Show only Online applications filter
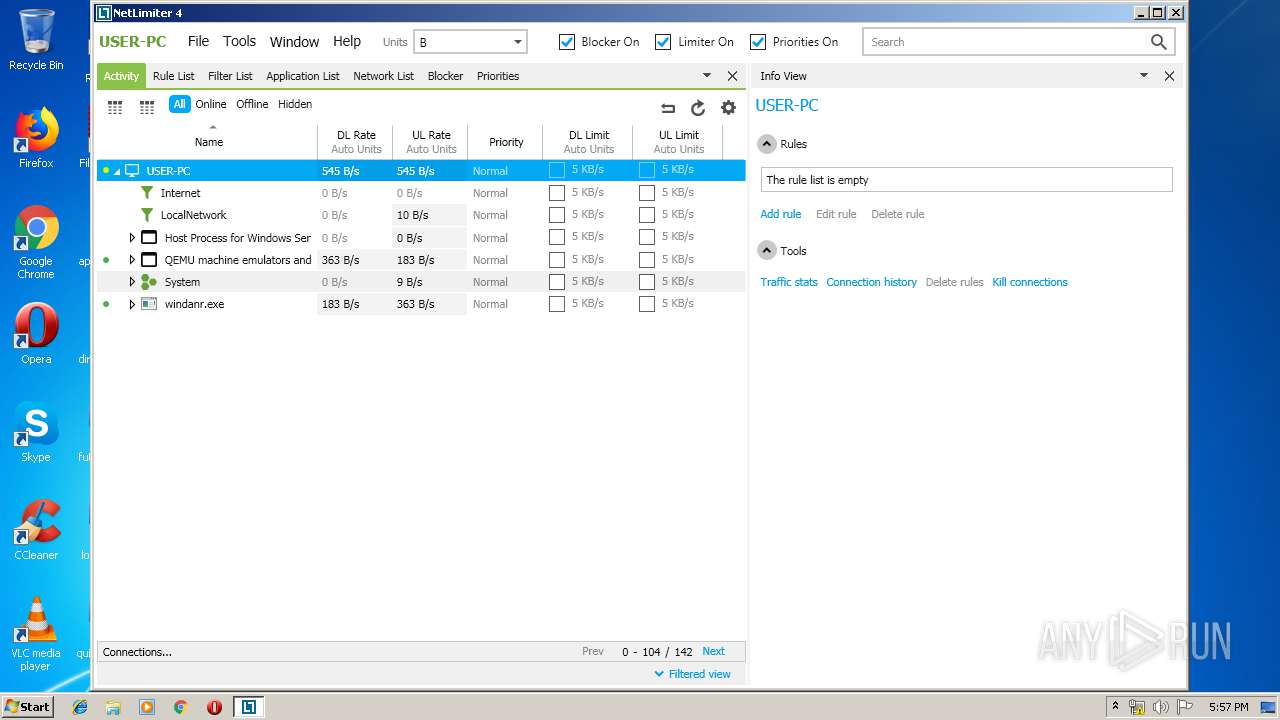The image size is (1280, 720). coord(210,104)
